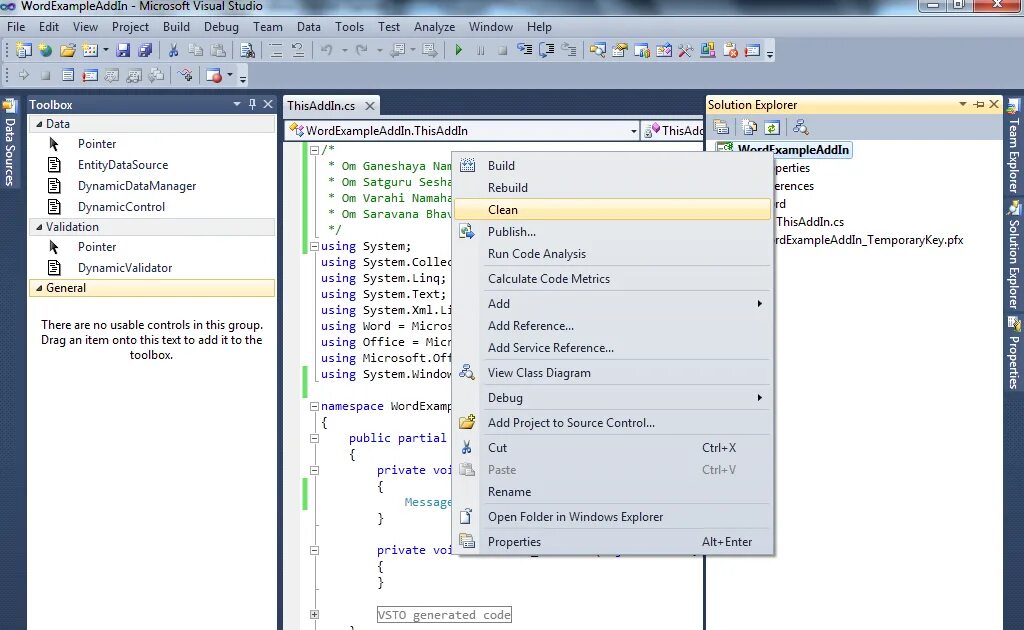Open the Add New Item dropdown arrow
The width and height of the screenshot is (1024, 630).
pyautogui.click(x=105, y=50)
